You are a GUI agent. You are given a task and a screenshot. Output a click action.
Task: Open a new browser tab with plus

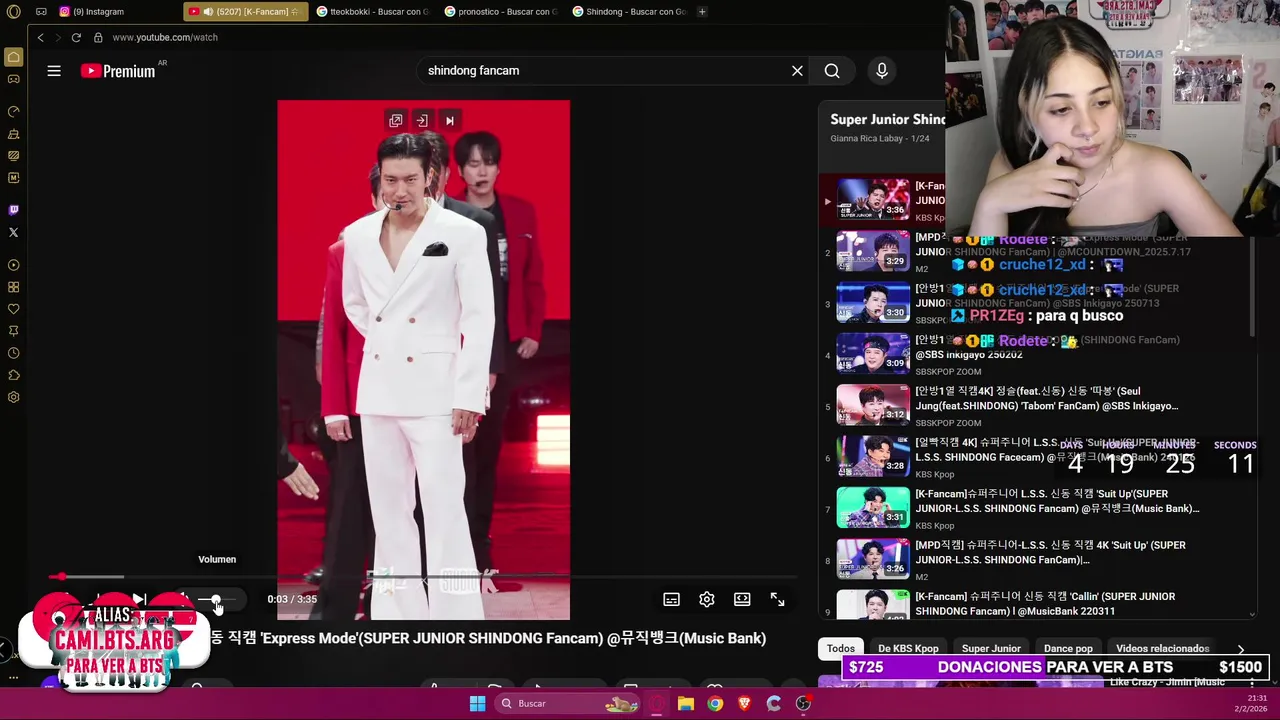pos(702,12)
